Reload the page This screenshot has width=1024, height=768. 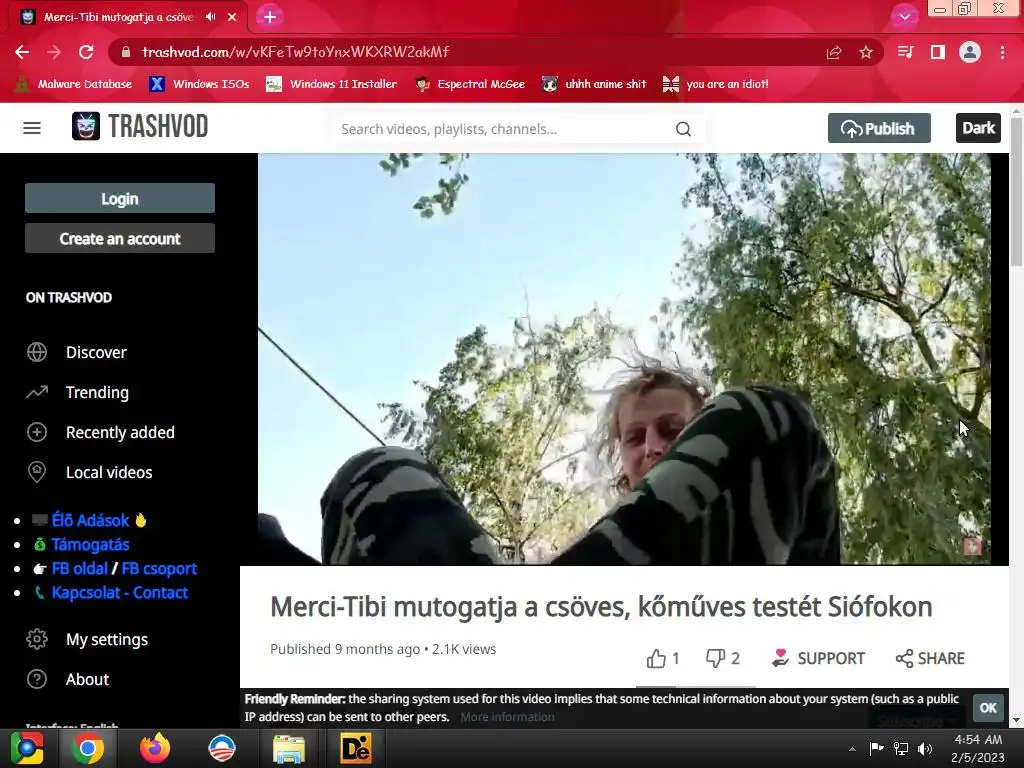[x=86, y=52]
